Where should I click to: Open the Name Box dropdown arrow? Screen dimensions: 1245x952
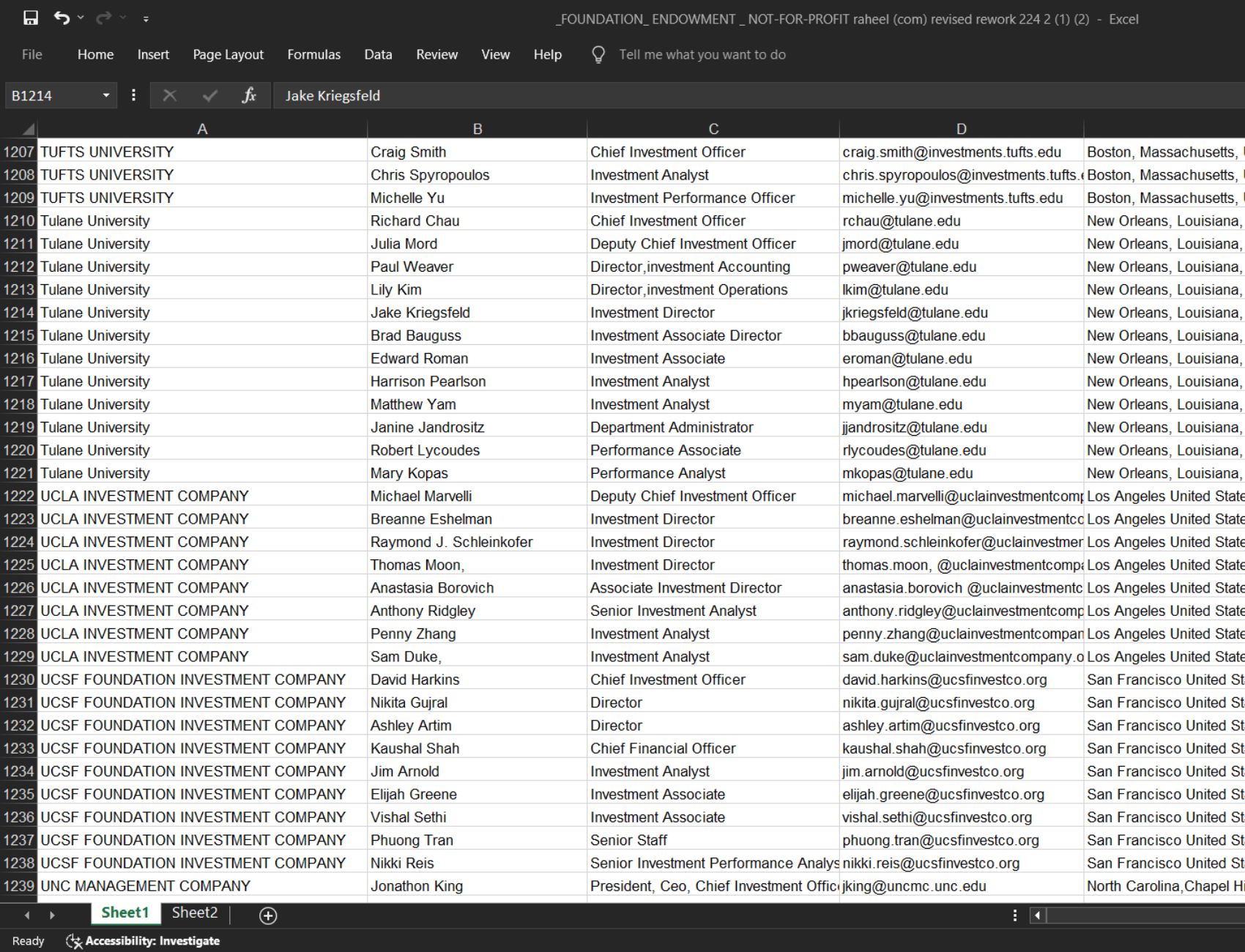pyautogui.click(x=106, y=96)
